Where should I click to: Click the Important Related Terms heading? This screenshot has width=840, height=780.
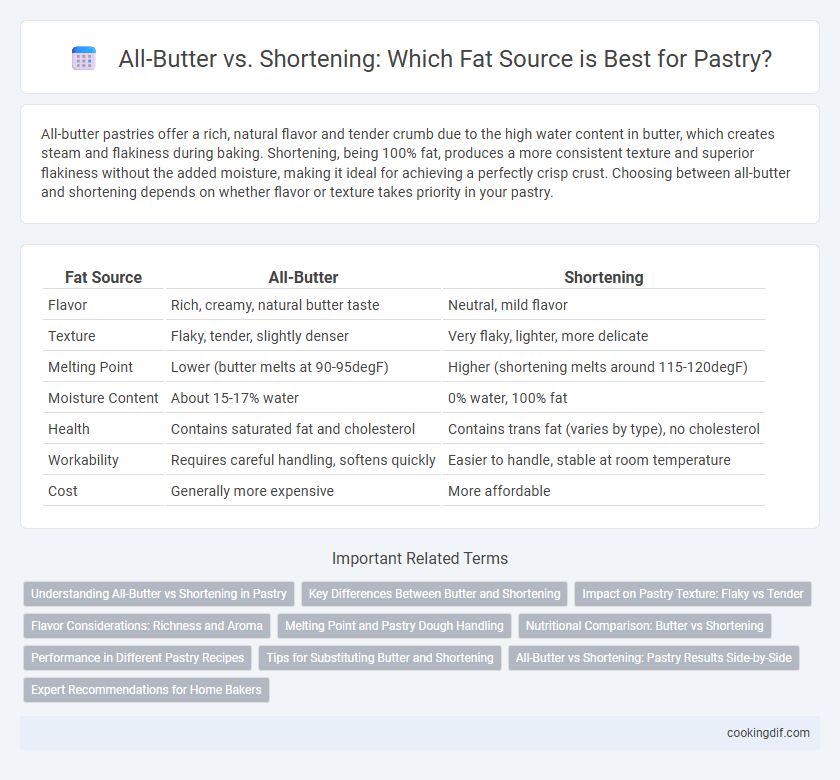[420, 558]
